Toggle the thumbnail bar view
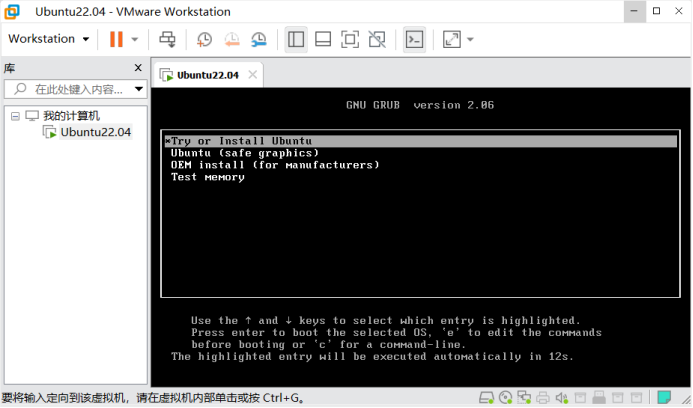The width and height of the screenshot is (693, 408). point(323,39)
